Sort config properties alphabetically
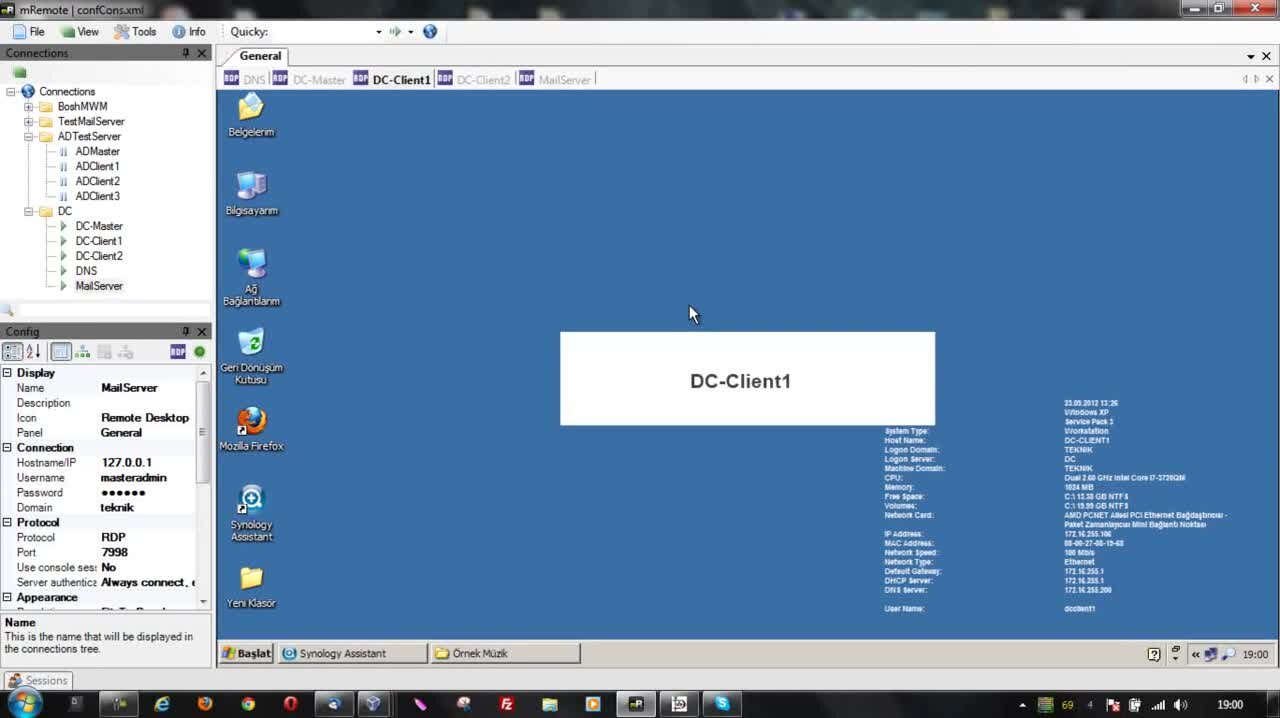Viewport: 1280px width, 718px height. (33, 352)
